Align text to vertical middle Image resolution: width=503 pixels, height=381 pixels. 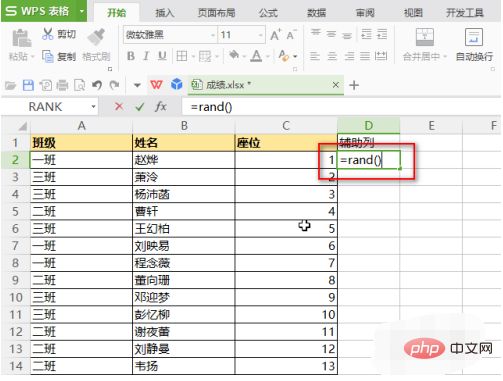(331, 34)
